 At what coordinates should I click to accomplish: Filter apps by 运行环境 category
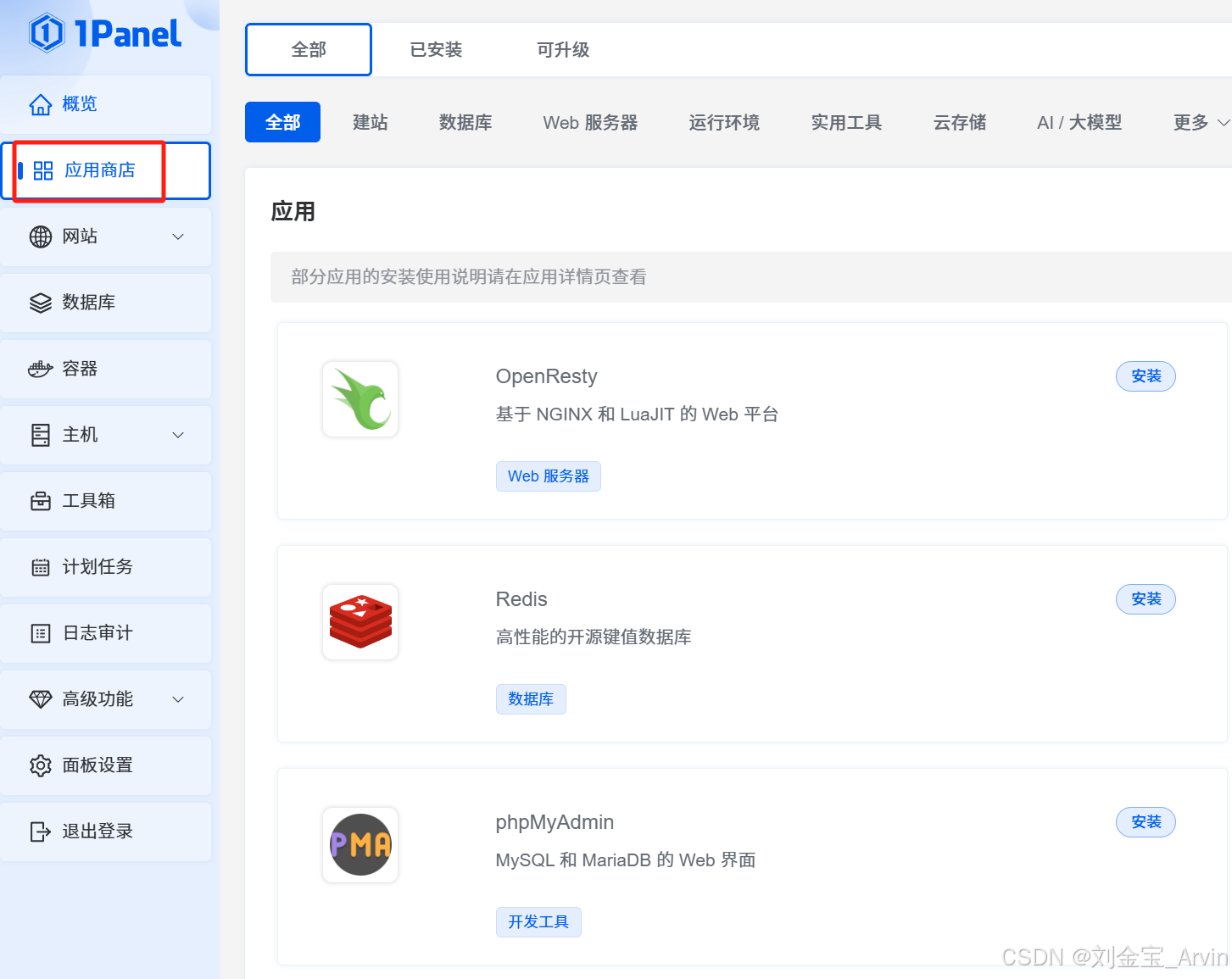(724, 122)
